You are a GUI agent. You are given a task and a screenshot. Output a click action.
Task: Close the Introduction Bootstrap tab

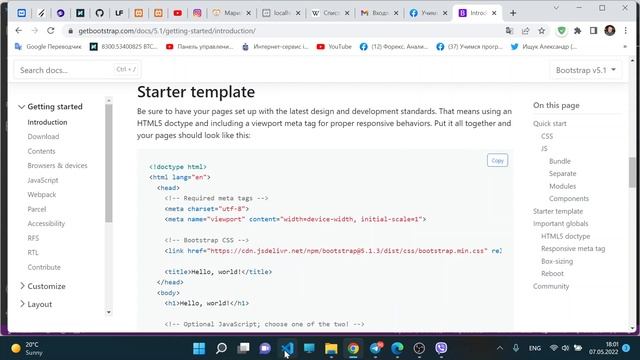point(494,13)
